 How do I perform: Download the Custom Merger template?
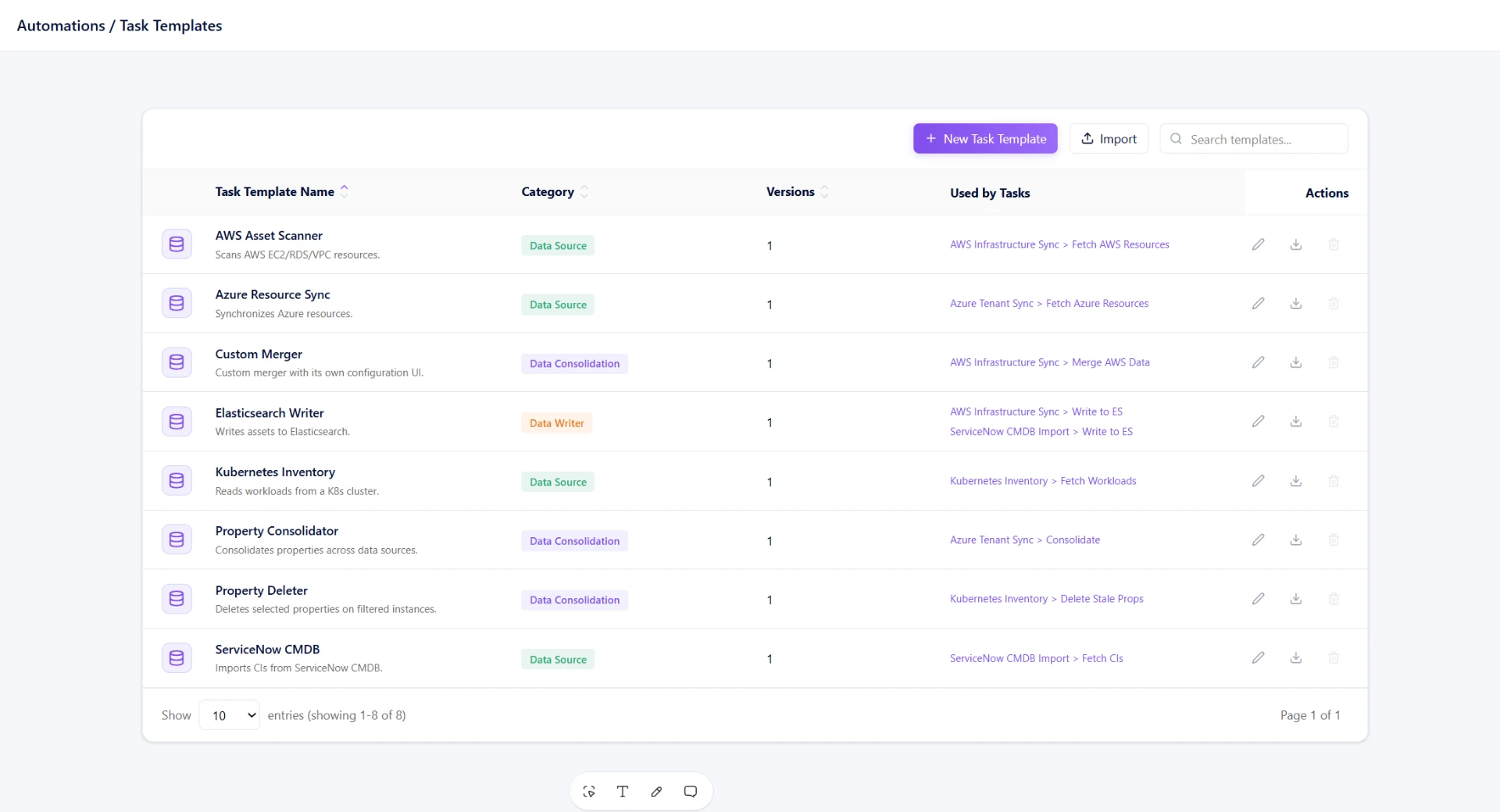[1295, 362]
